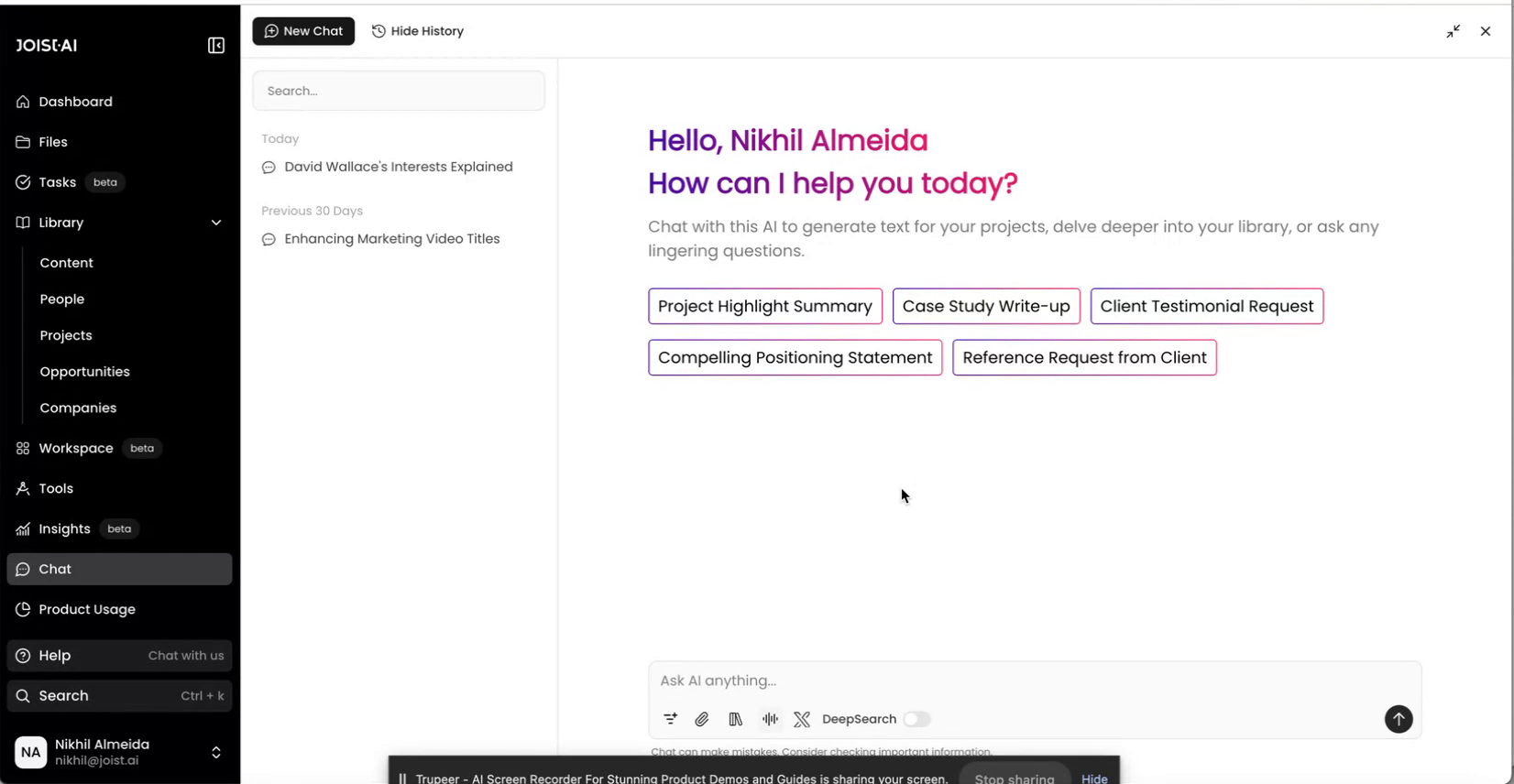Click the Tasks checkmark icon

tap(23, 182)
